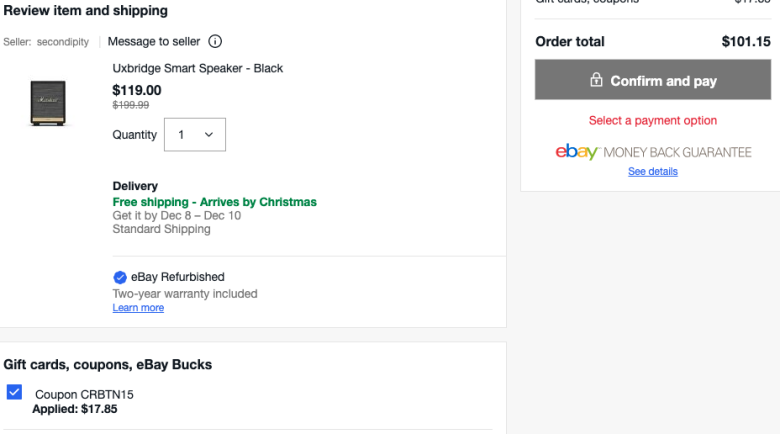Click the $119.00 item price
Image resolution: width=780 pixels, height=434 pixels.
[x=137, y=90]
